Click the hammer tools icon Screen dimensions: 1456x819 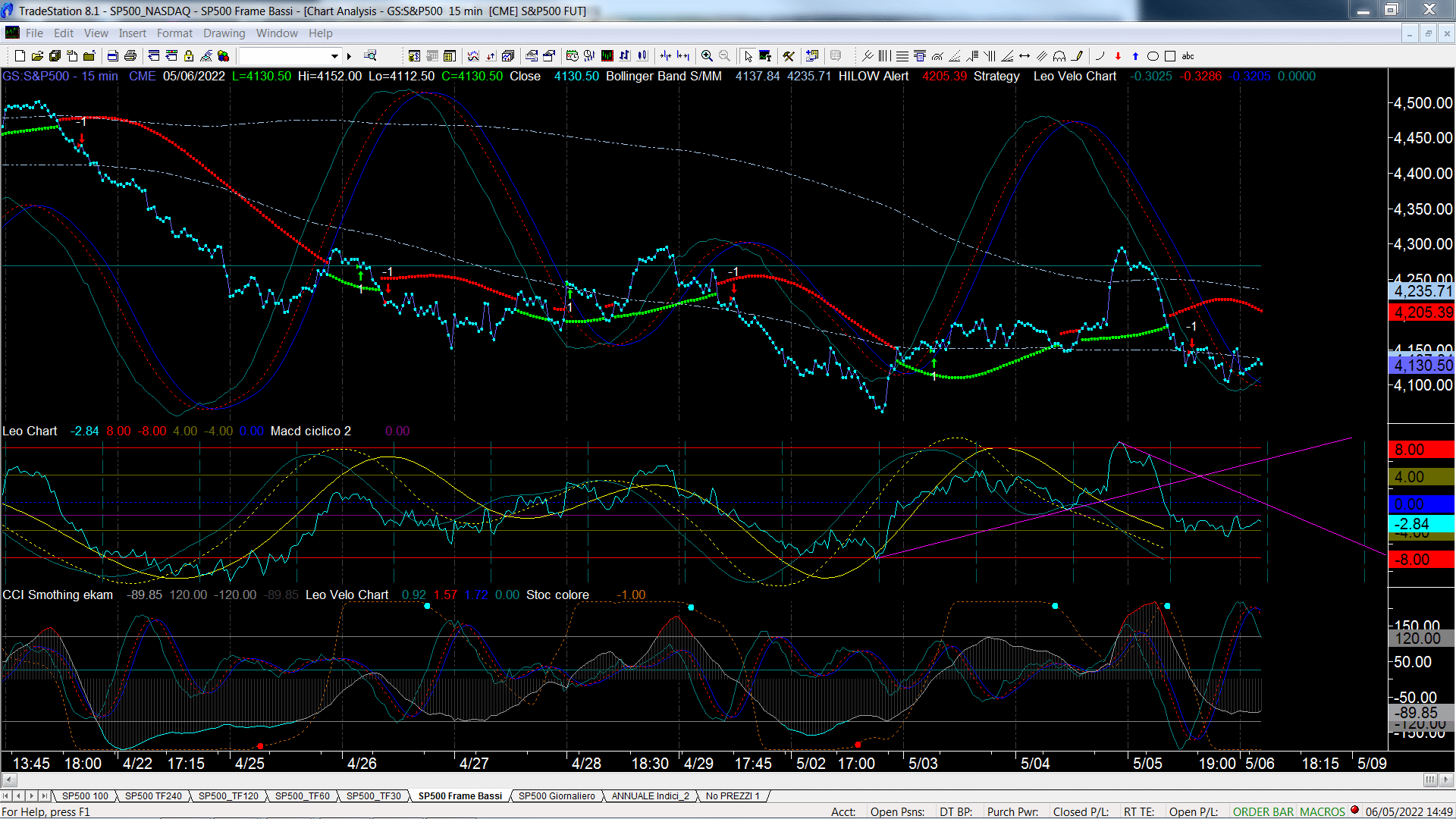pyautogui.click(x=789, y=55)
